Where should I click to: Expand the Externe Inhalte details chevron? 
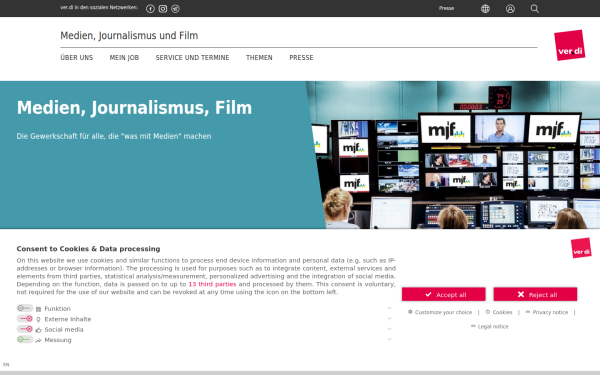tap(389, 318)
